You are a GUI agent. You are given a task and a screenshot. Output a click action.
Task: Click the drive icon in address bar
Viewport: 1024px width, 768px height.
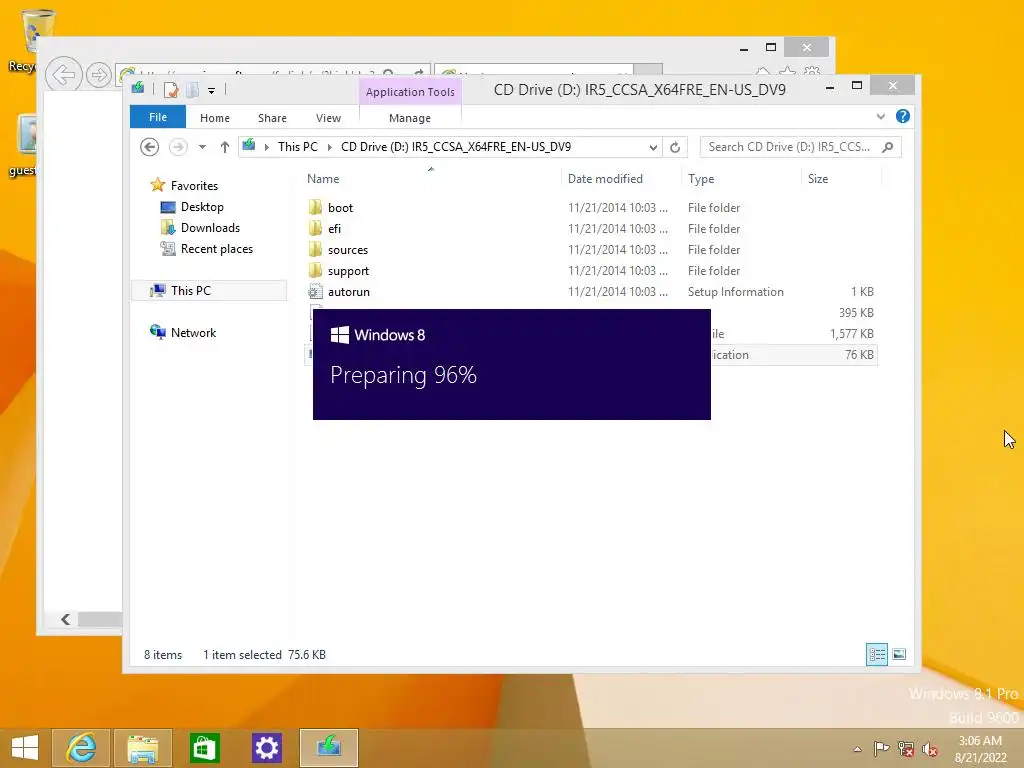pos(249,146)
